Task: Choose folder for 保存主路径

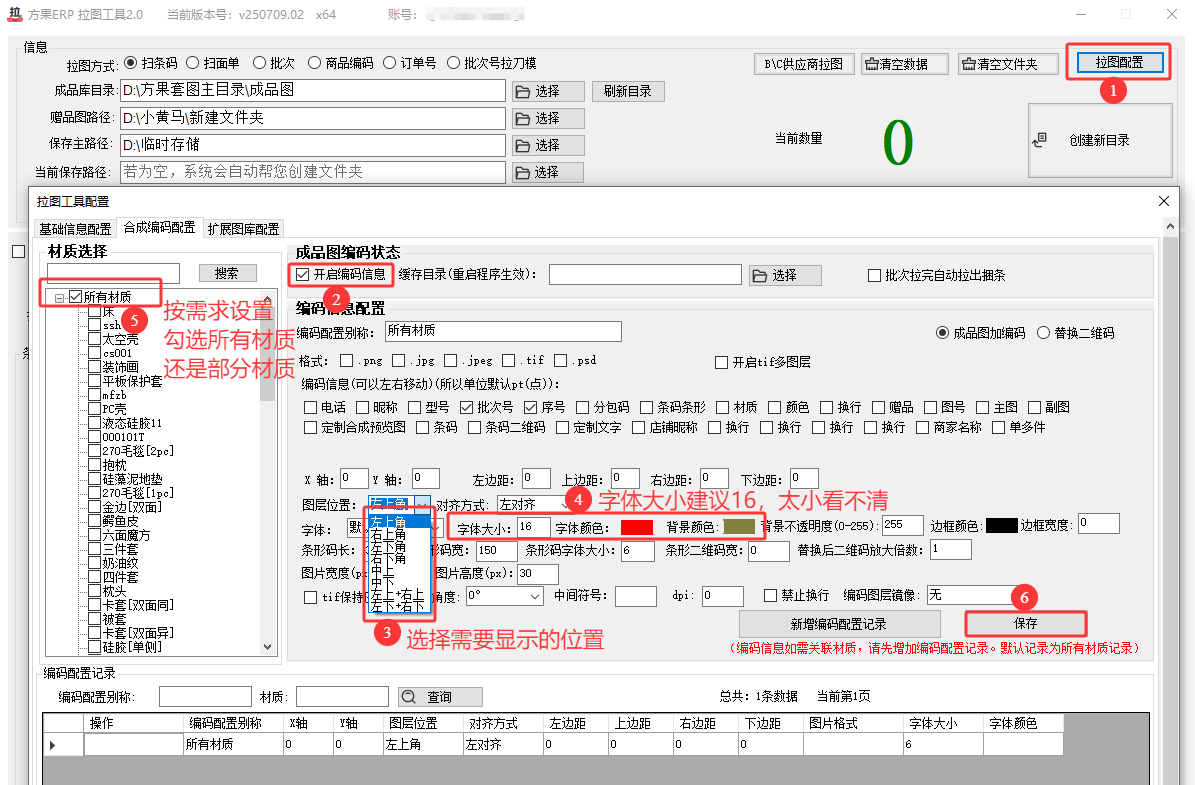Action: tap(548, 146)
